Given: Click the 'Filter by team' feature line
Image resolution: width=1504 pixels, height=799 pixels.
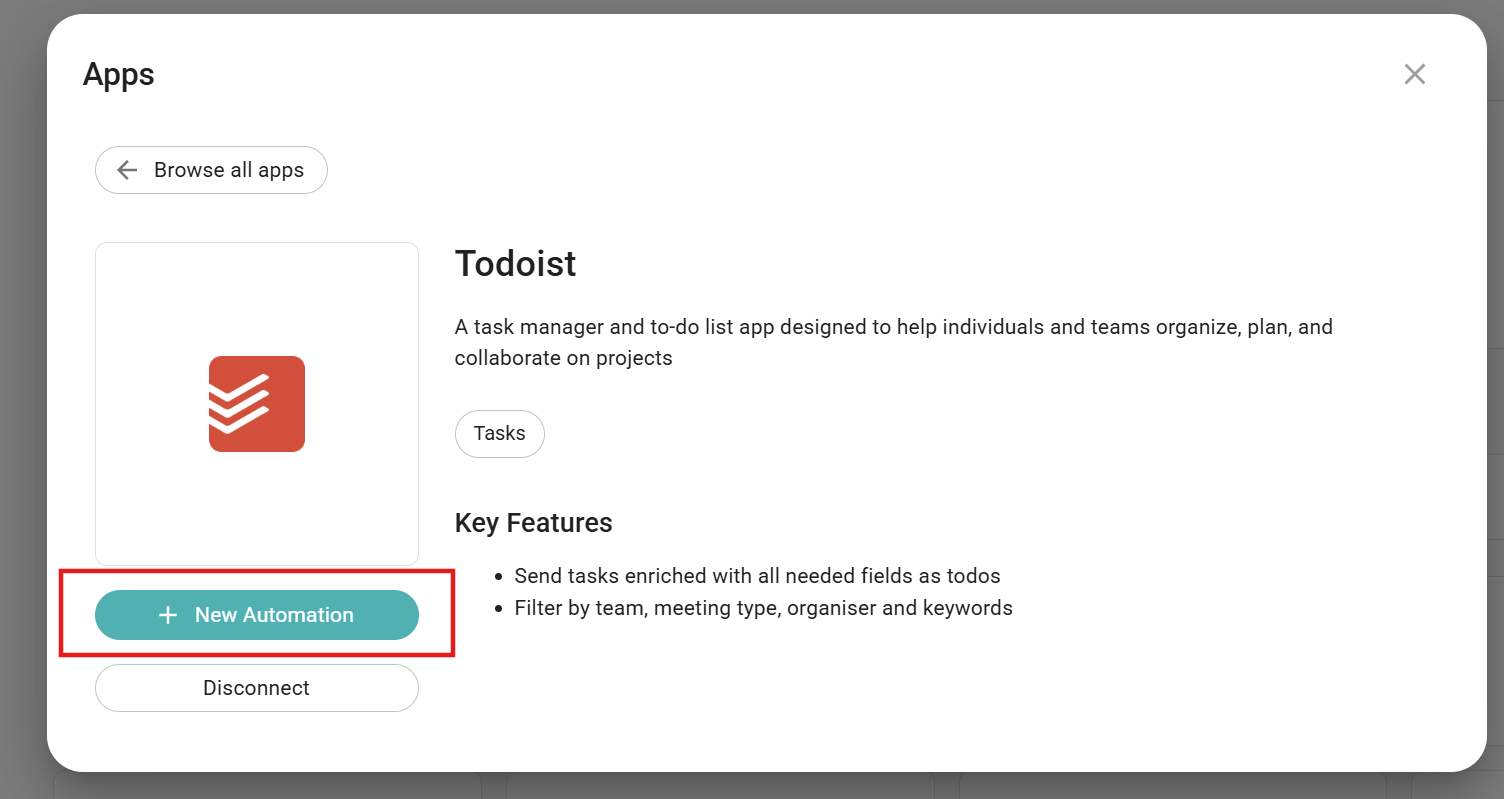Looking at the screenshot, I should tap(763, 608).
